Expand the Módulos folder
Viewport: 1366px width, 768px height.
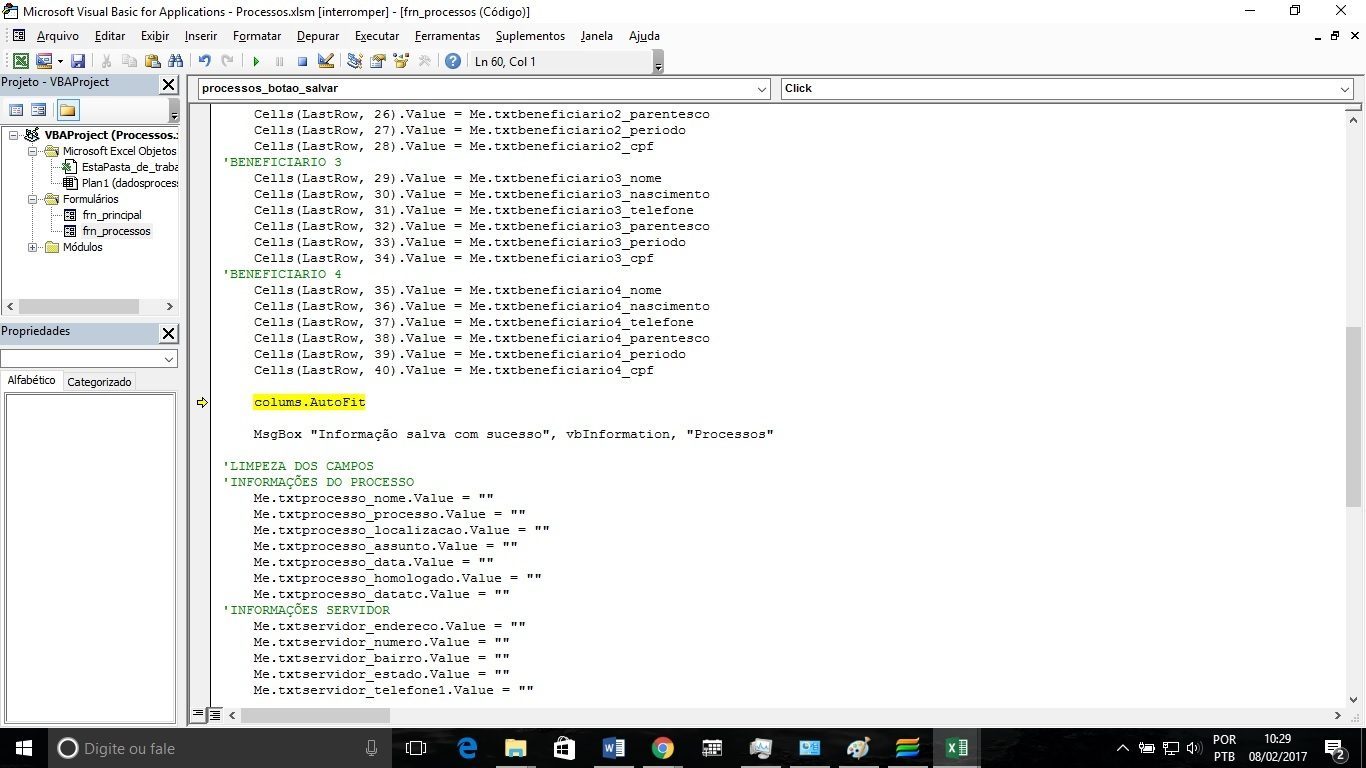click(x=33, y=247)
